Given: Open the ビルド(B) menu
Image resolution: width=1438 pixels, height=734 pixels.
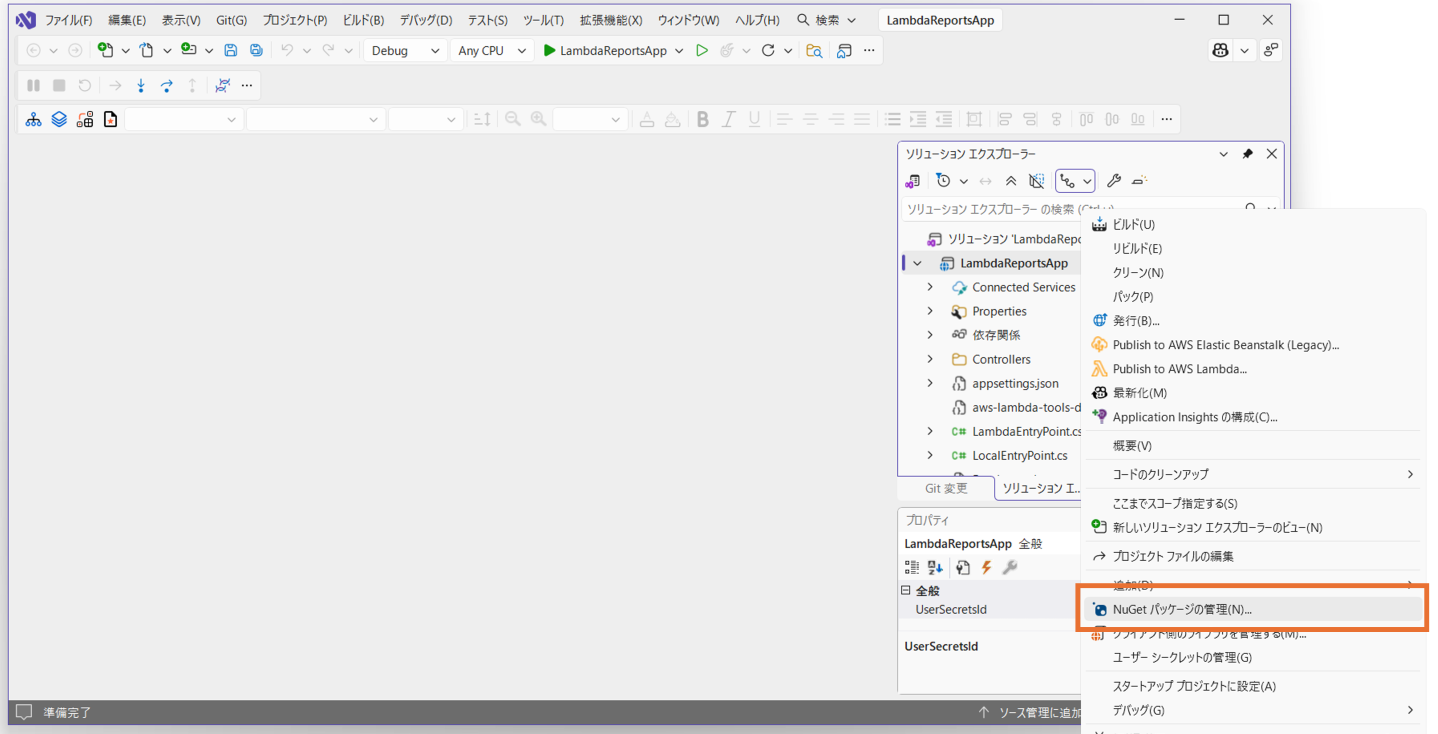Looking at the screenshot, I should coord(363,20).
